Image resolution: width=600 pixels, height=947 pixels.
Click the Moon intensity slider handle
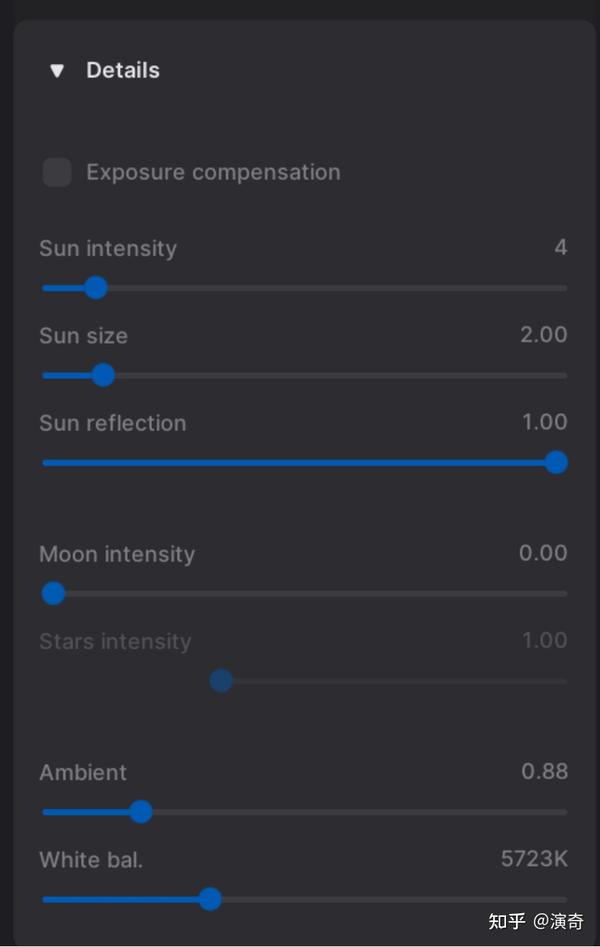click(54, 594)
